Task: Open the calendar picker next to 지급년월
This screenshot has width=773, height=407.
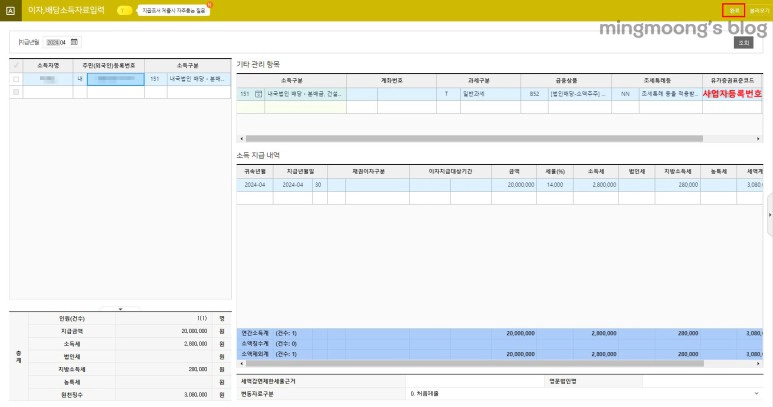Action: [x=74, y=42]
